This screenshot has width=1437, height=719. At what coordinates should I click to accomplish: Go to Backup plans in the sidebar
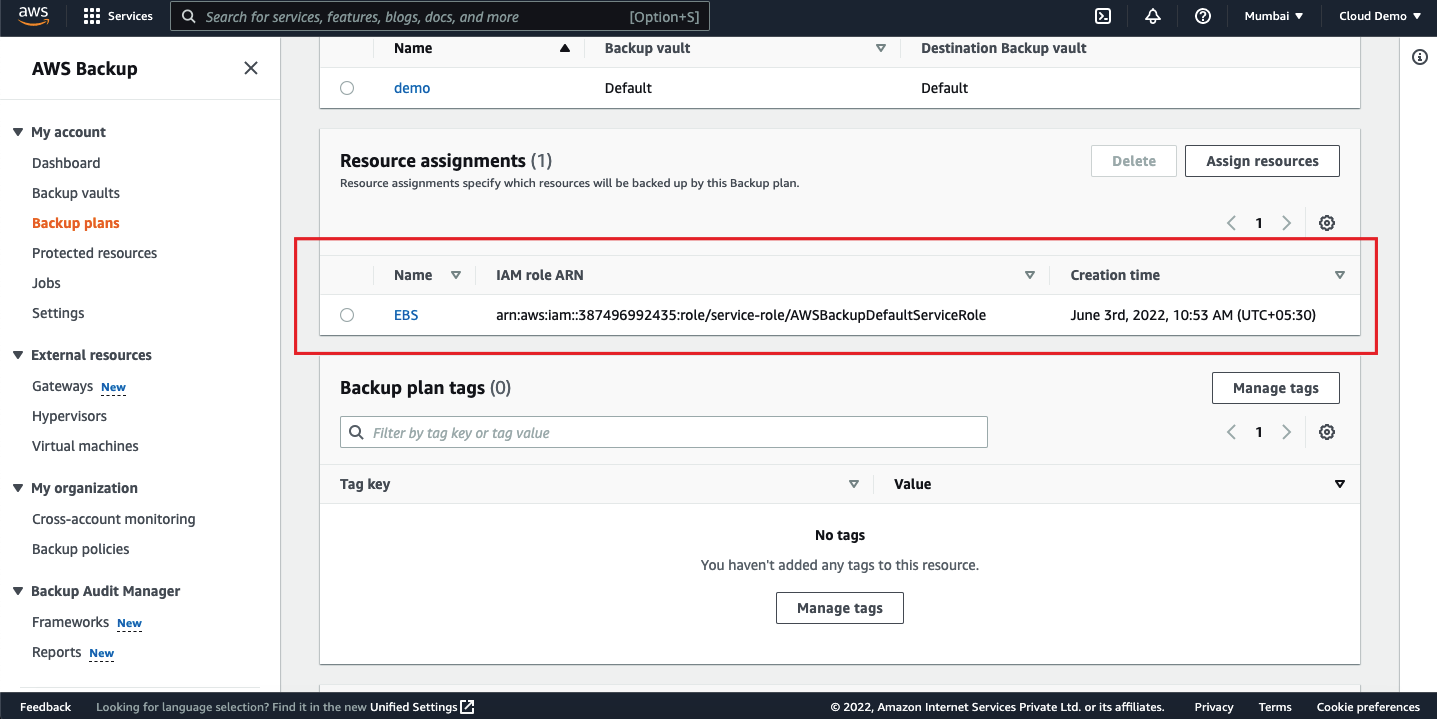coord(76,223)
